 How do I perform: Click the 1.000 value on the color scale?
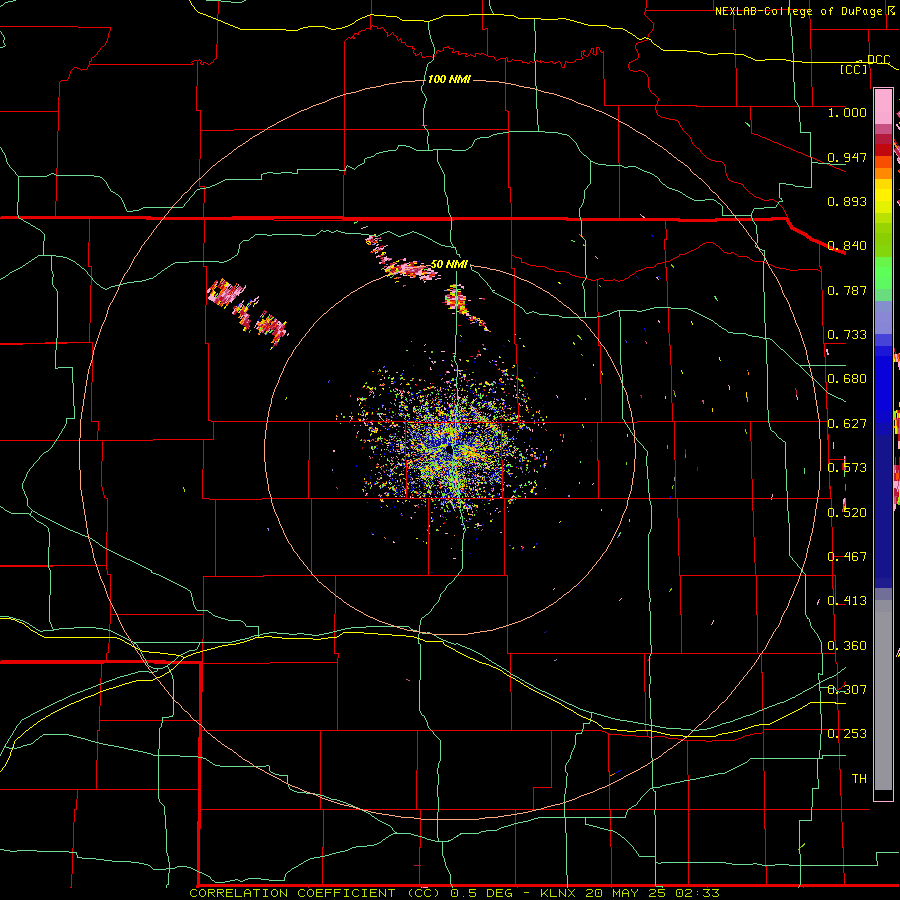pyautogui.click(x=847, y=112)
